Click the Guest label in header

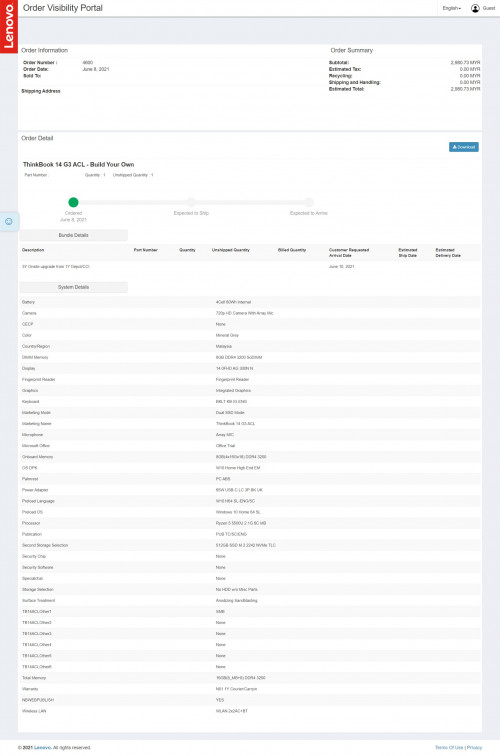coord(488,8)
